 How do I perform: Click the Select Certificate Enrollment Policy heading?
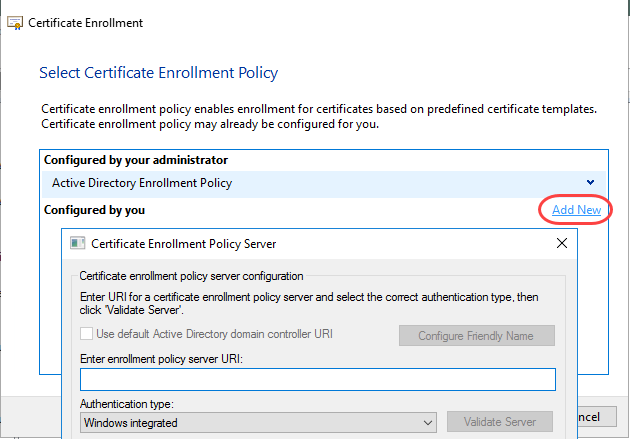click(x=158, y=73)
